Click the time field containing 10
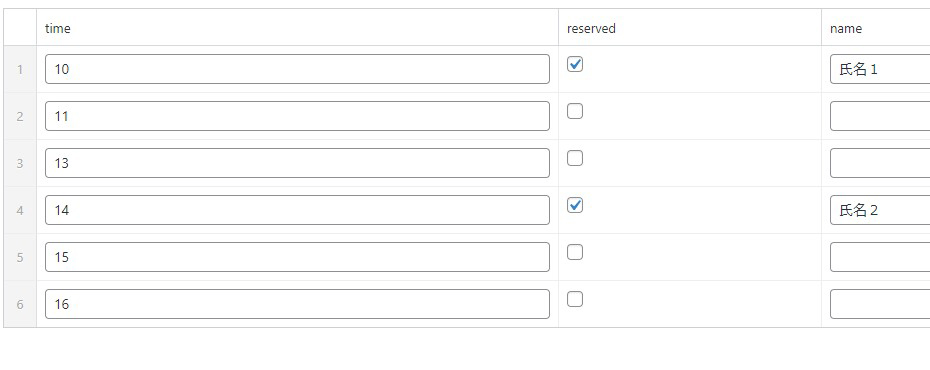 [x=297, y=69]
